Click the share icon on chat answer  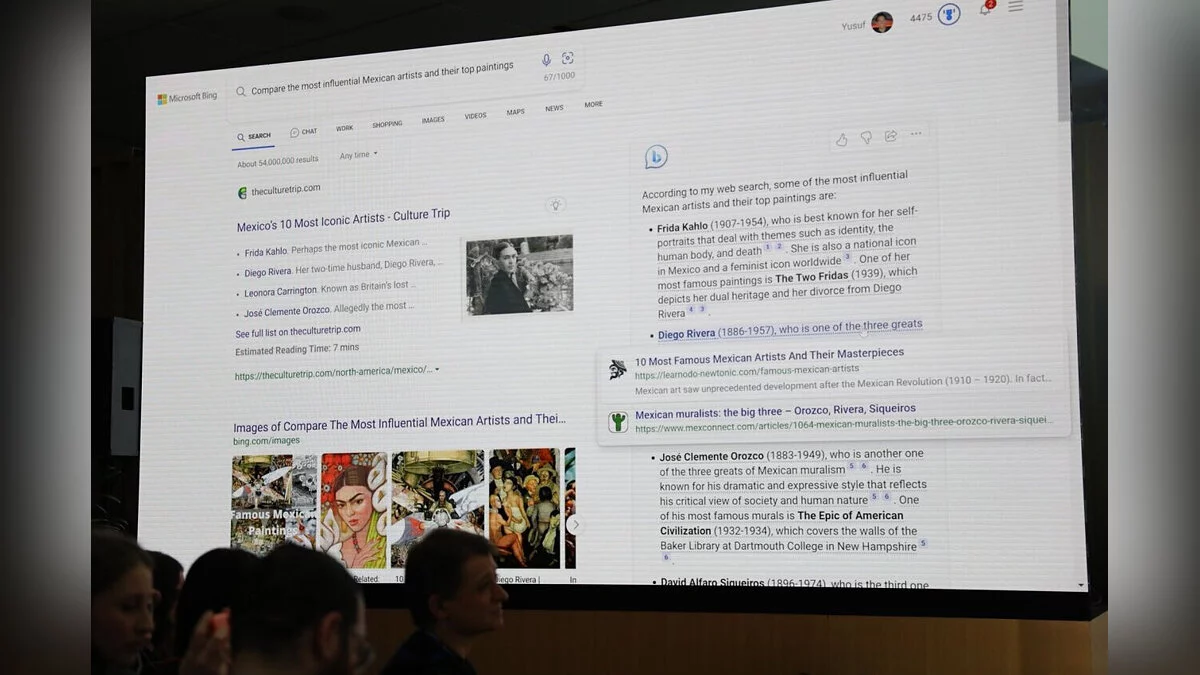[890, 135]
